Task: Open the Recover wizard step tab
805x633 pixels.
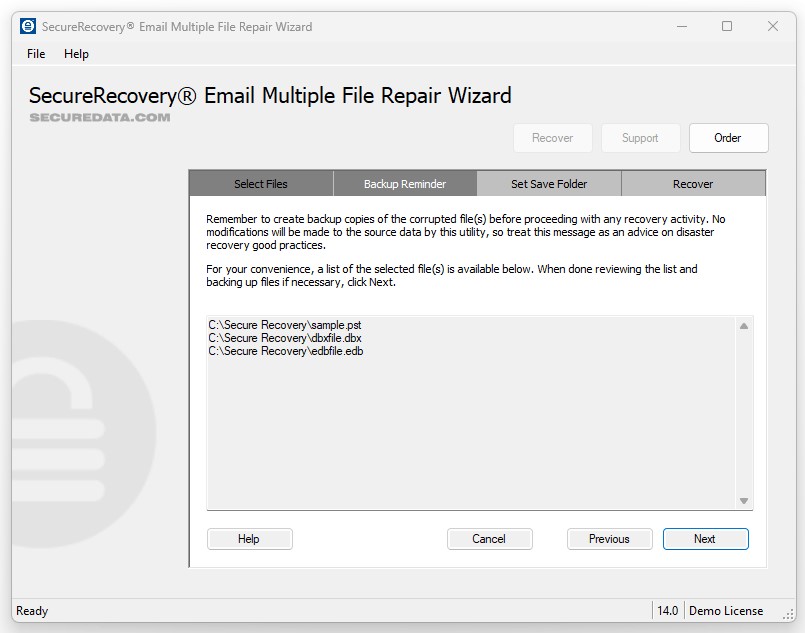Action: point(693,184)
